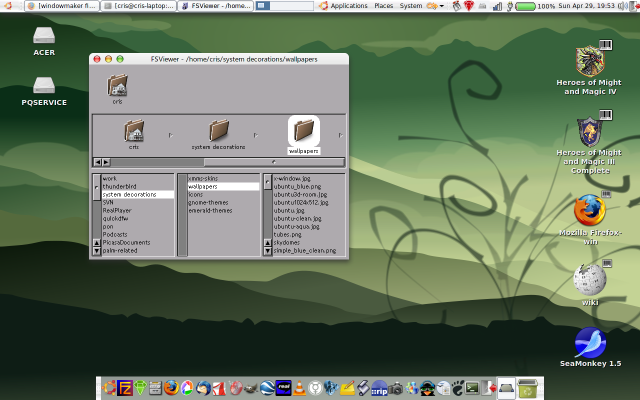
Task: Launch RealPlayer from the dock
Action: pyautogui.click(x=283, y=387)
